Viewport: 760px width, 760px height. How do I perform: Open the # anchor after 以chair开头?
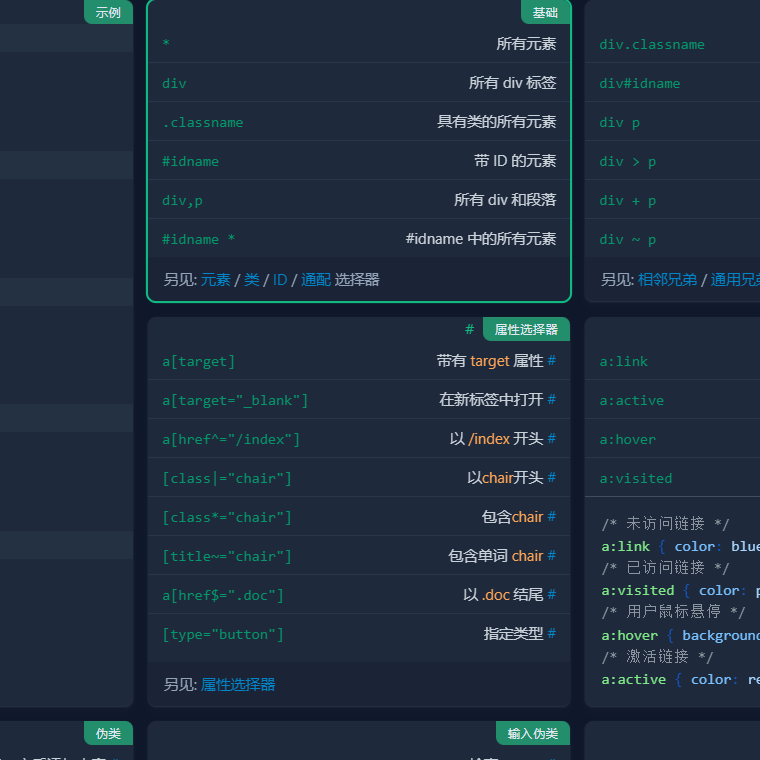pyautogui.click(x=552, y=477)
